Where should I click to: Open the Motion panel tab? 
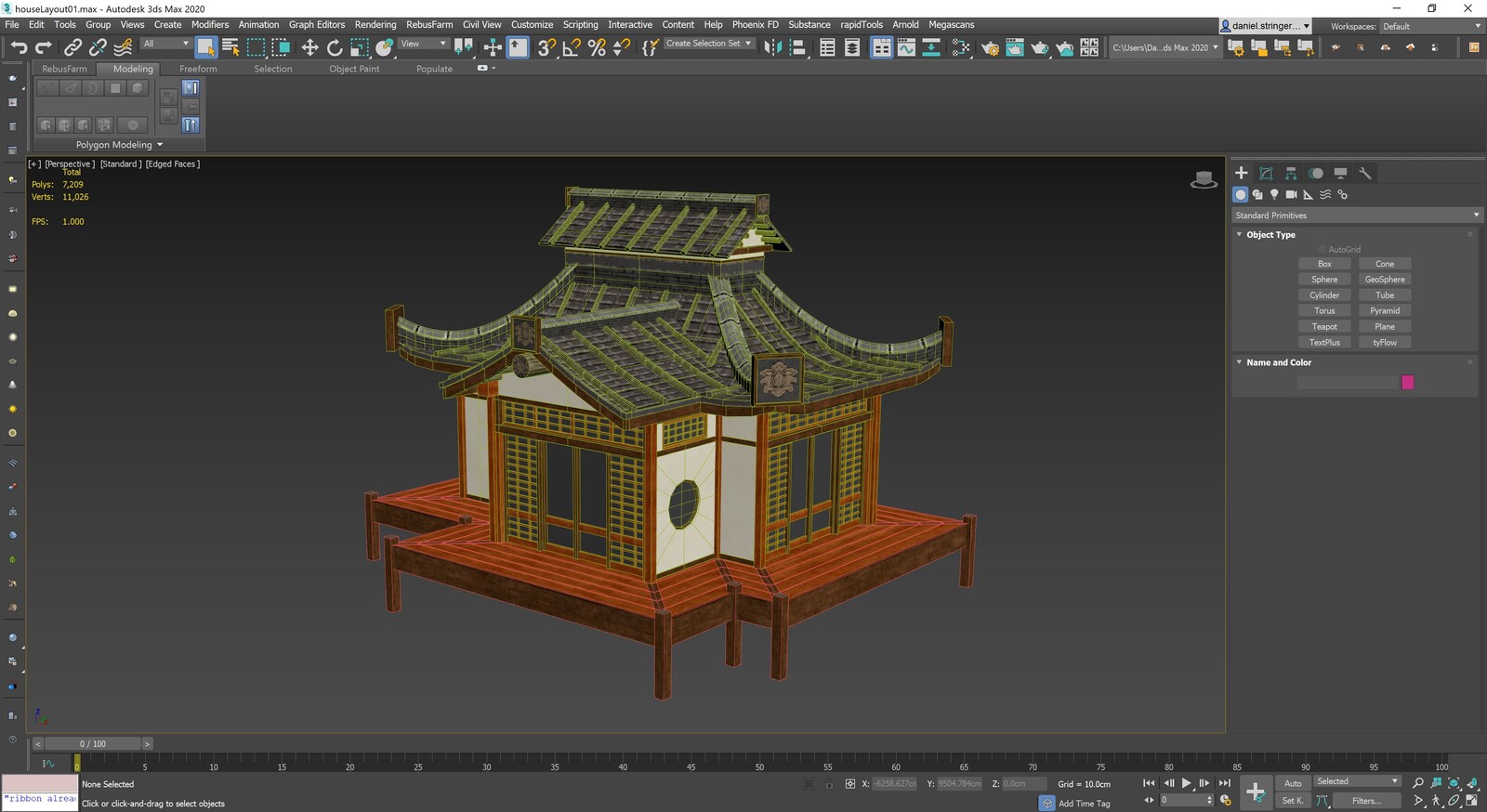[x=1316, y=173]
